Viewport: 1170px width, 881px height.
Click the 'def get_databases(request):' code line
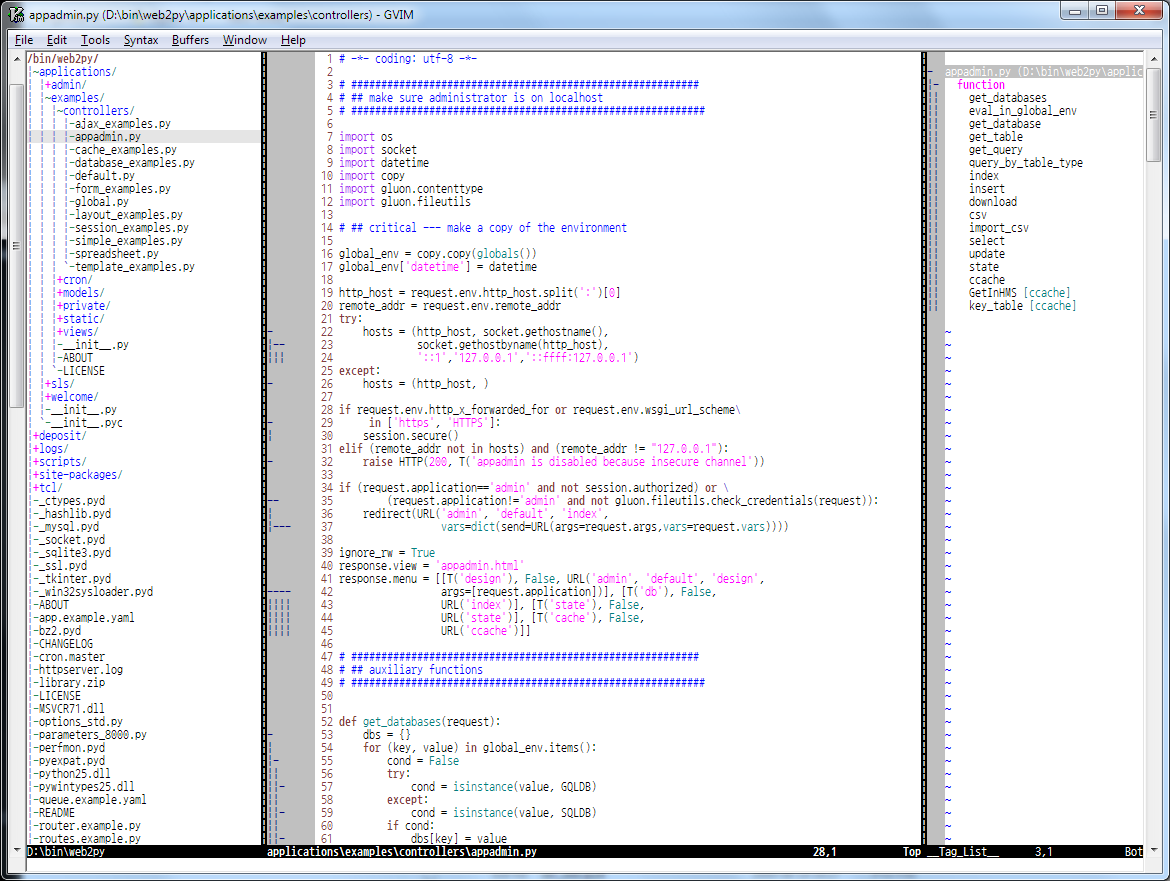pyautogui.click(x=419, y=722)
